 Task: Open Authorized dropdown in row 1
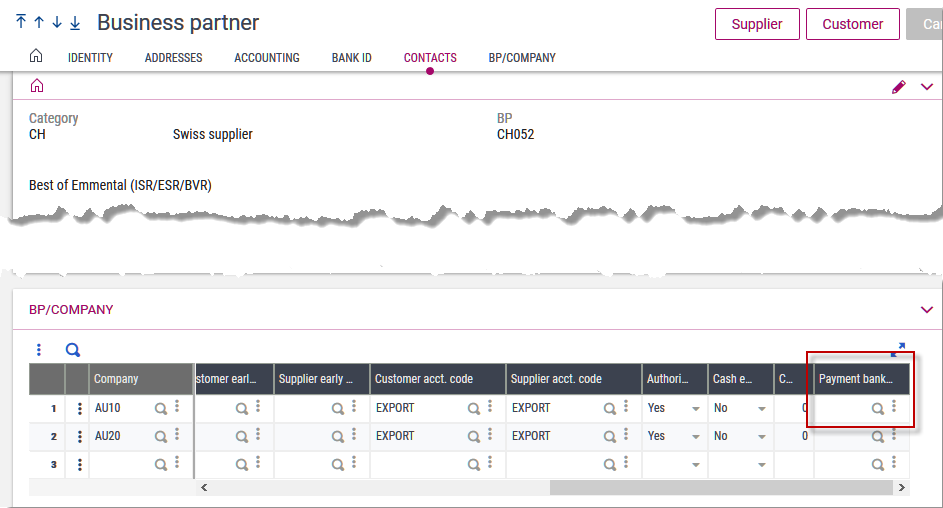click(695, 408)
